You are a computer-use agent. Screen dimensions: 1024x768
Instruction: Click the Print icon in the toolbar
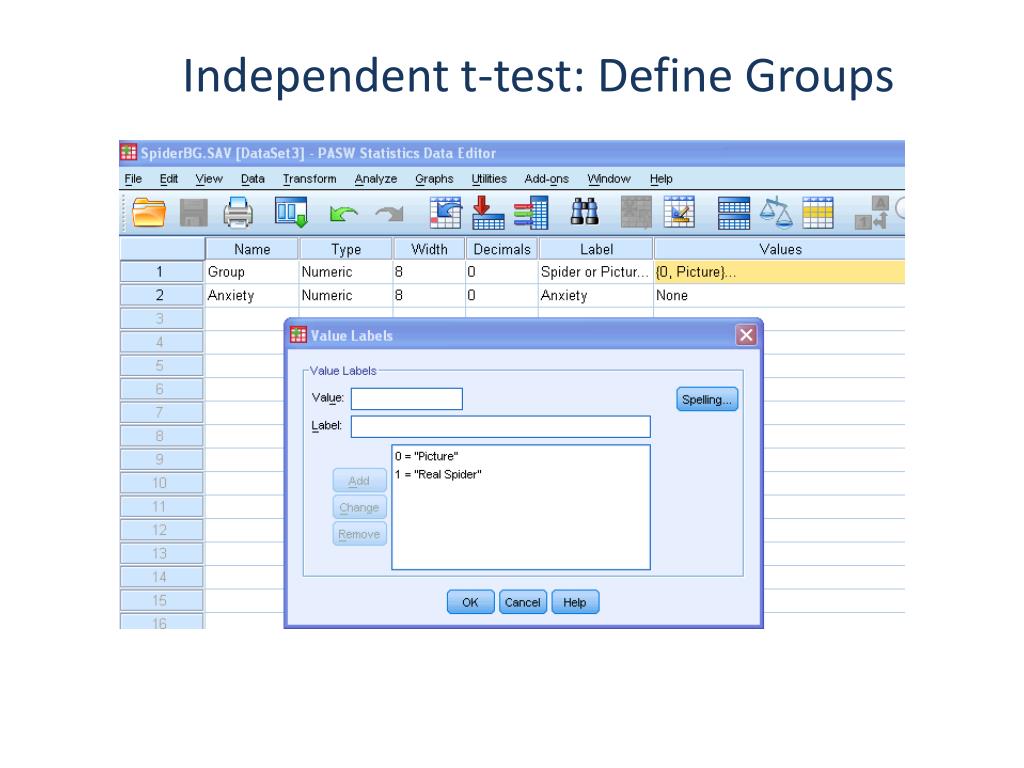(x=238, y=213)
